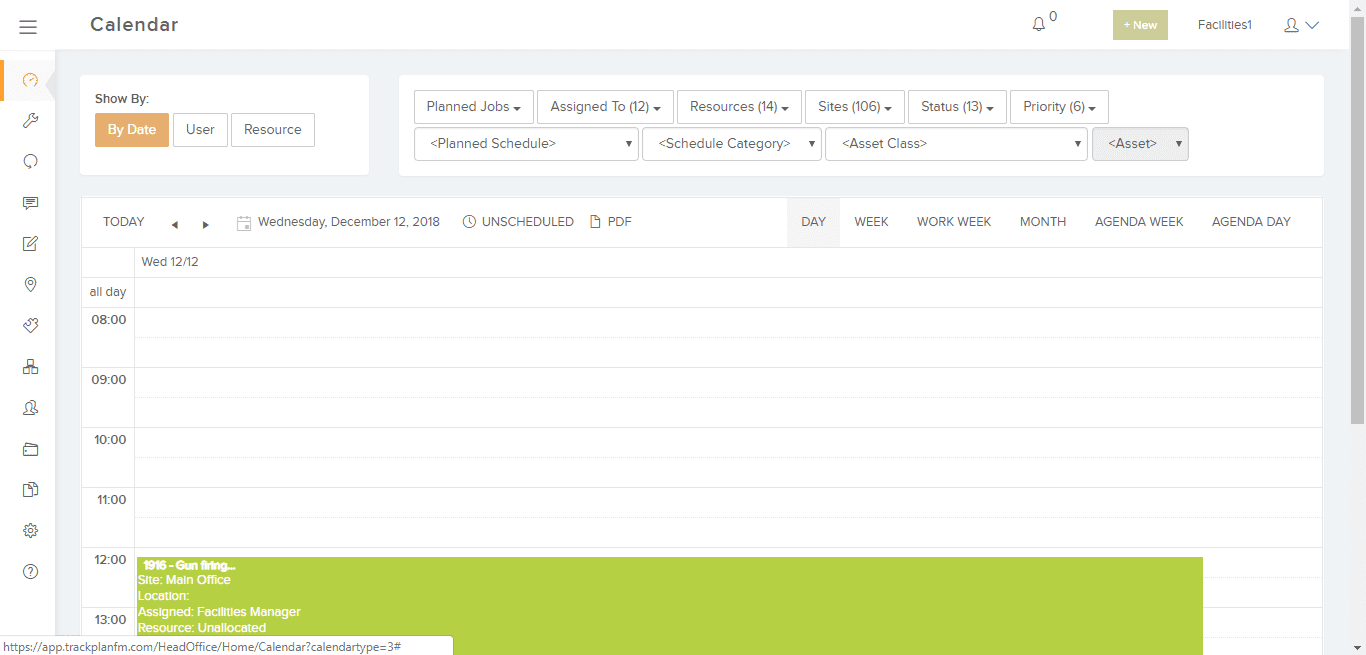Switch to AGENDA DAY view

tap(1251, 222)
